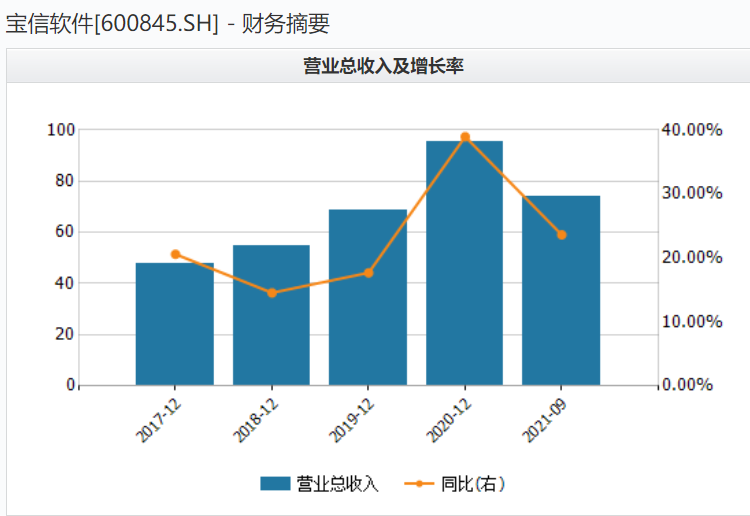Screen dimensions: 750x516
Task: Click the right axis value 10.00%
Action: point(692,321)
